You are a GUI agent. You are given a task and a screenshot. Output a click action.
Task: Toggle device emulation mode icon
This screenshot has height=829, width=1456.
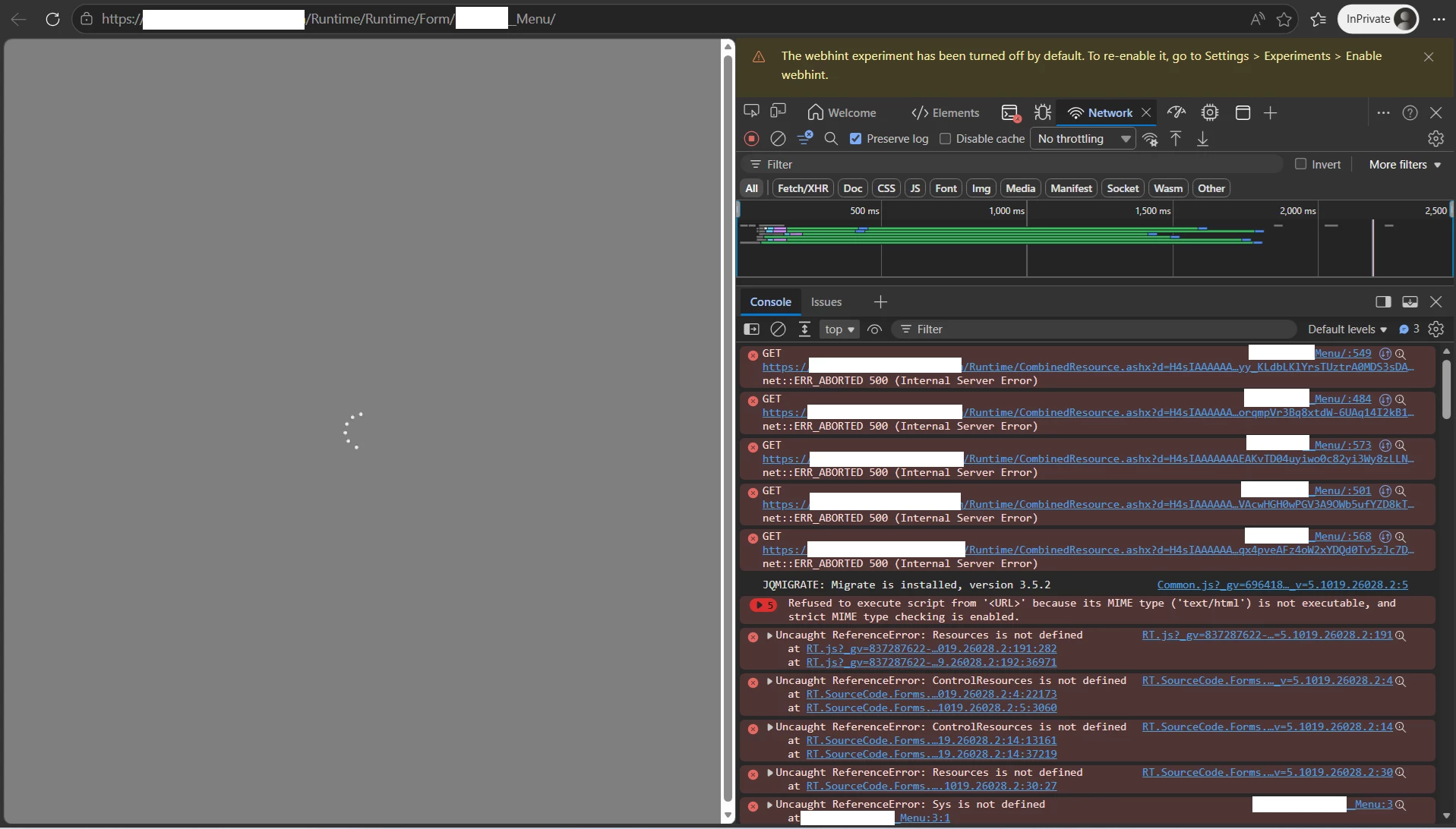pyautogui.click(x=778, y=112)
